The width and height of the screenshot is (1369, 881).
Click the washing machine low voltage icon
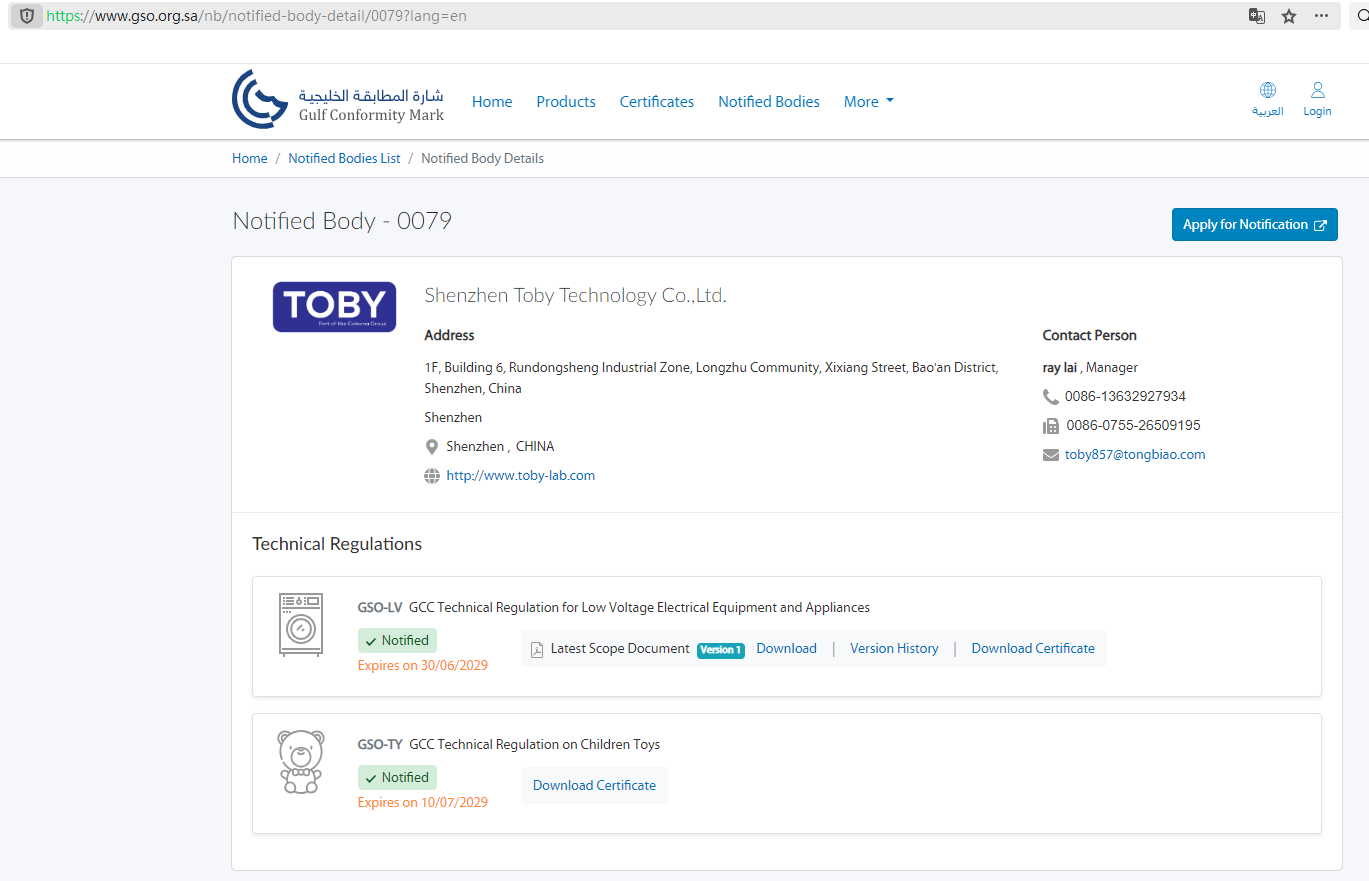(x=301, y=625)
